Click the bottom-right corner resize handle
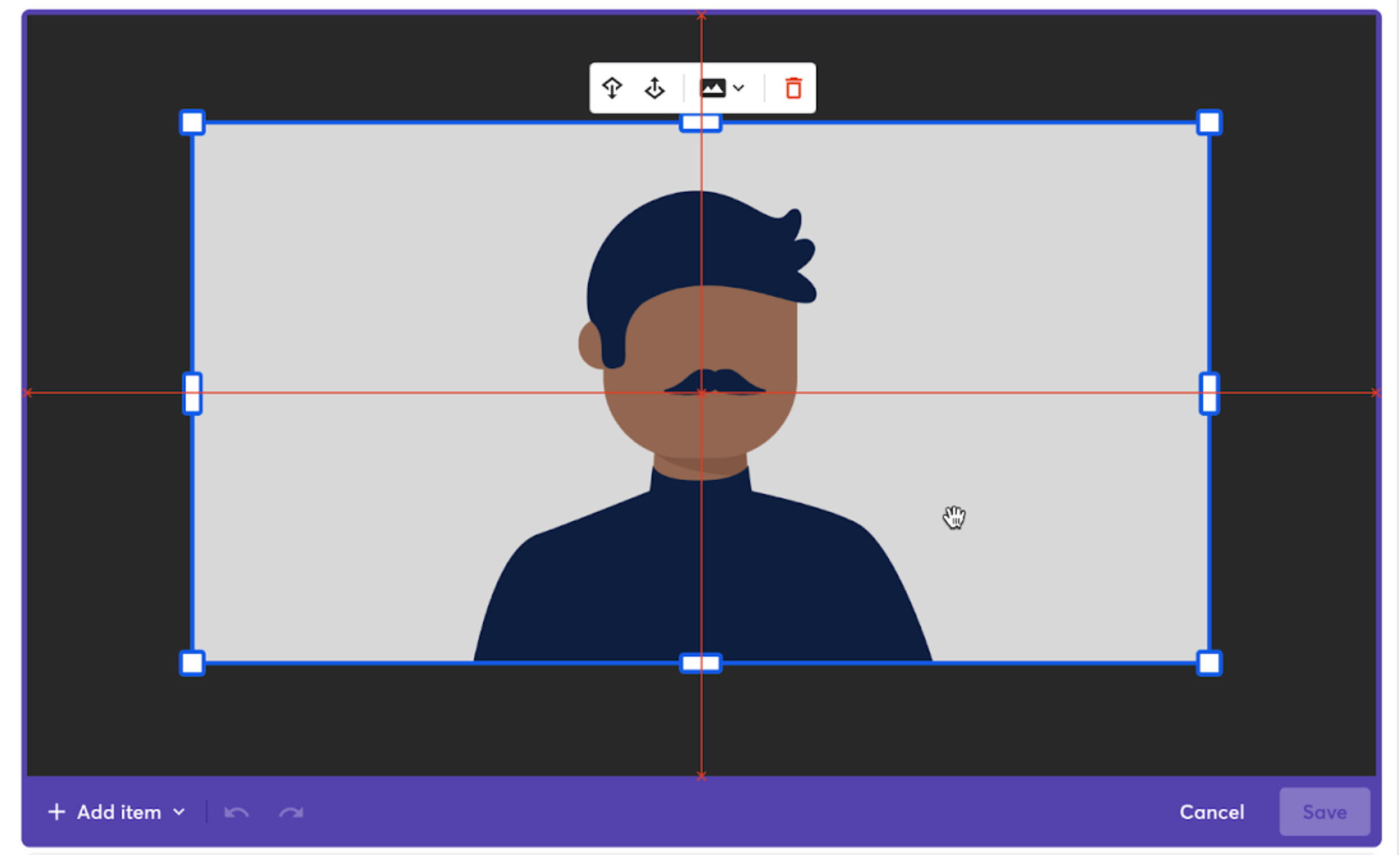The image size is (1400, 855). coord(1209,663)
